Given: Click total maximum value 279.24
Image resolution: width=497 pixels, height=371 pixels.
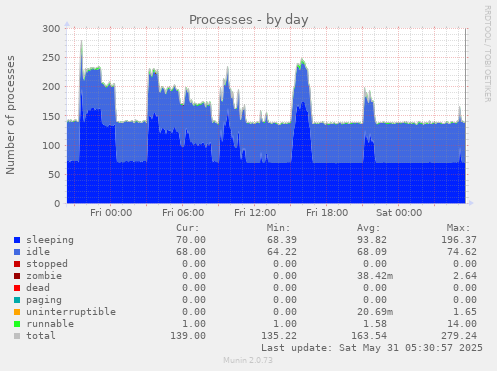Looking at the screenshot, I should click(459, 336).
